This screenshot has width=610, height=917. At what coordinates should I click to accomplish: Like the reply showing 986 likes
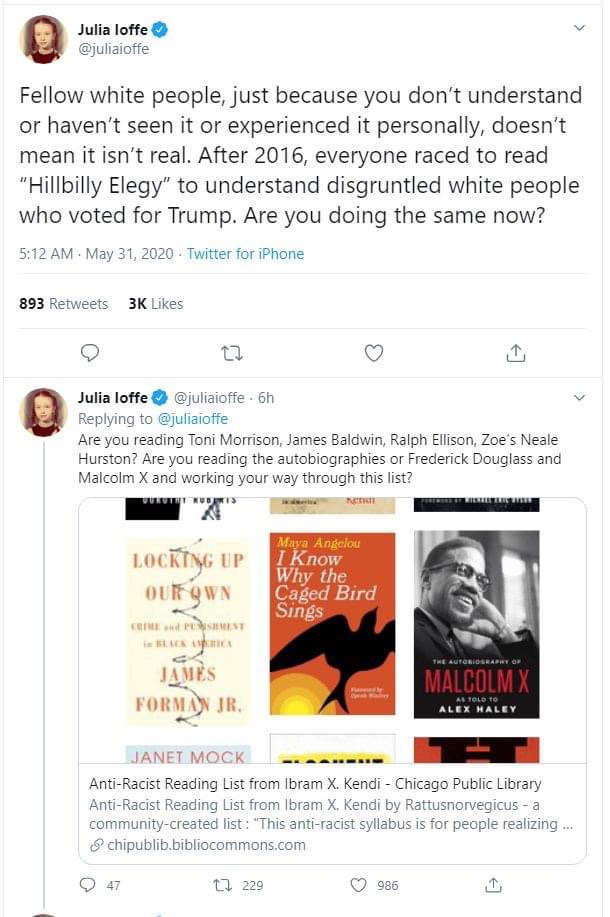(359, 885)
